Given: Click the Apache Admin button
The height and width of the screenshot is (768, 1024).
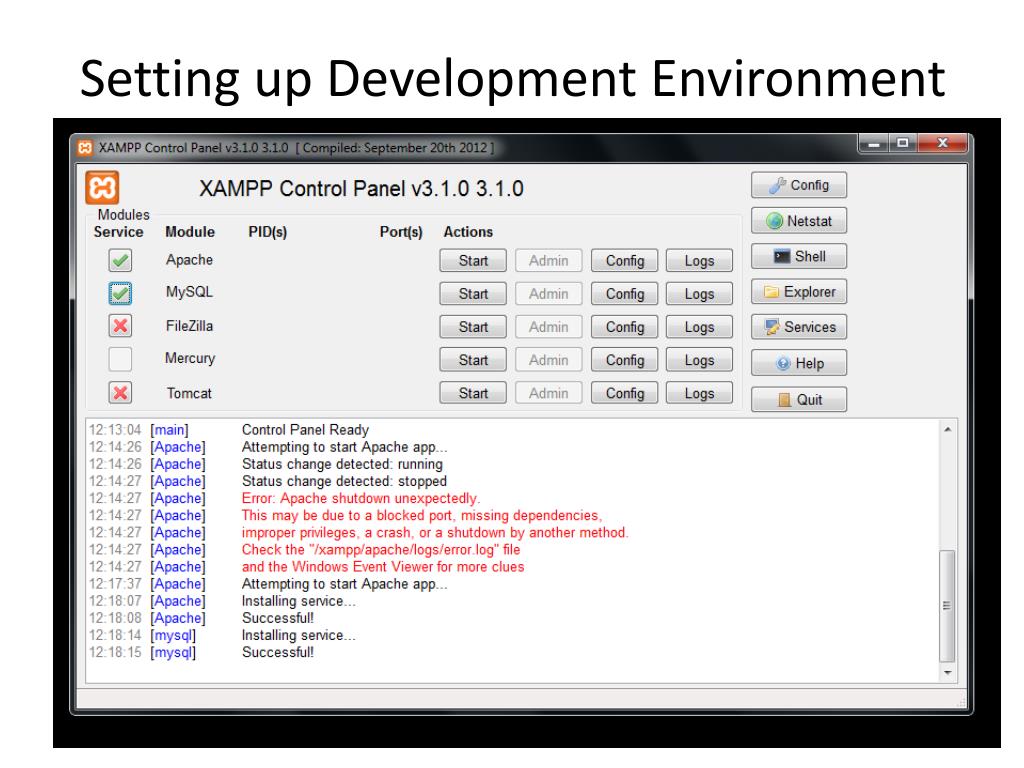Looking at the screenshot, I should (x=549, y=261).
